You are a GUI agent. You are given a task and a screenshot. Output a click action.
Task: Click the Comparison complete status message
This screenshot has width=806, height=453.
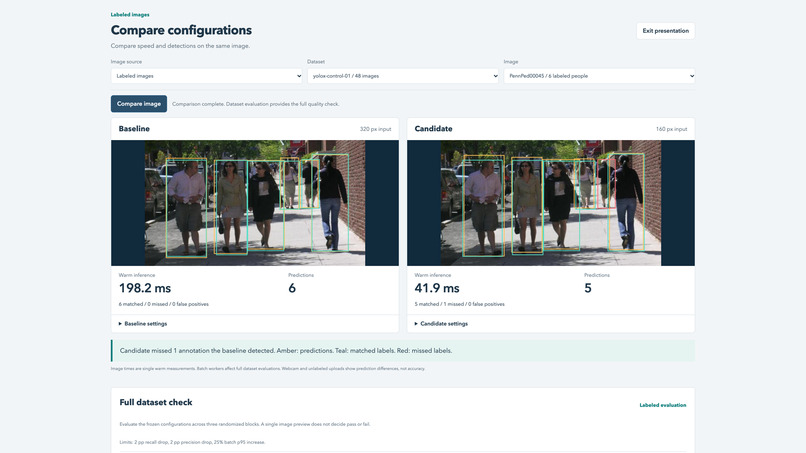click(x=255, y=104)
